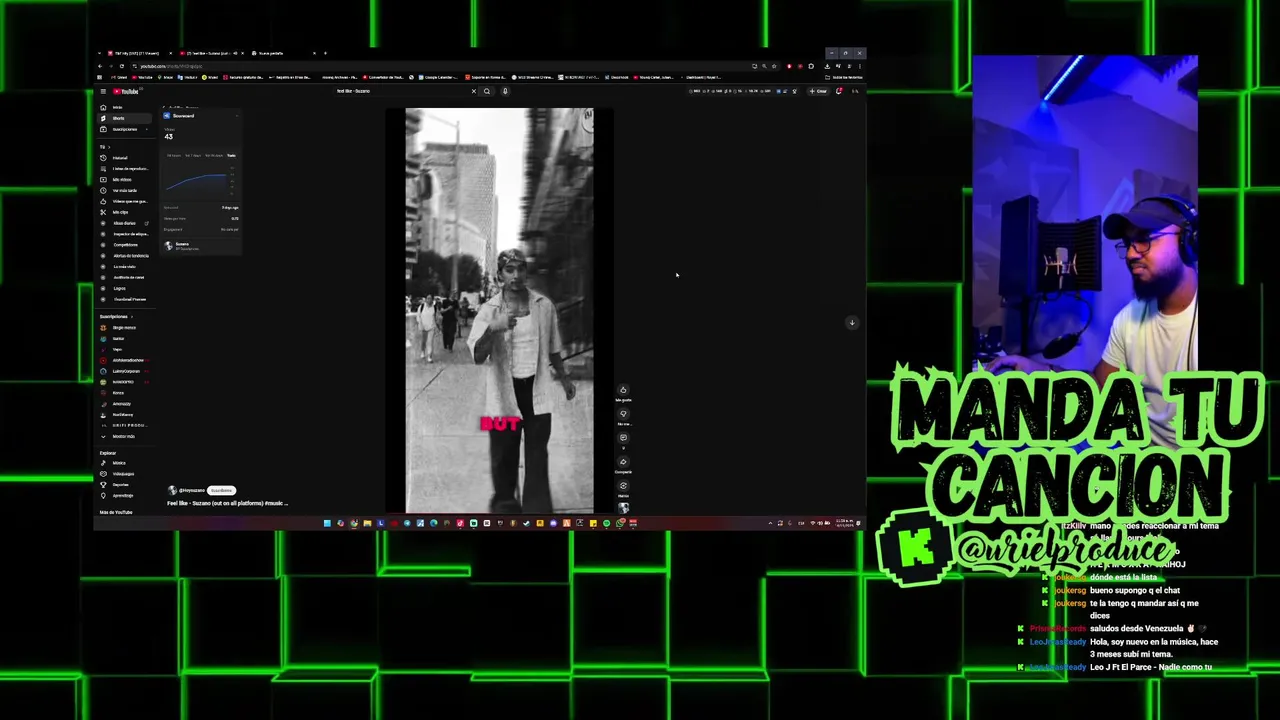The height and width of the screenshot is (720, 1280).
Task: Subscribe with the Suscribirme button
Action: point(221,490)
